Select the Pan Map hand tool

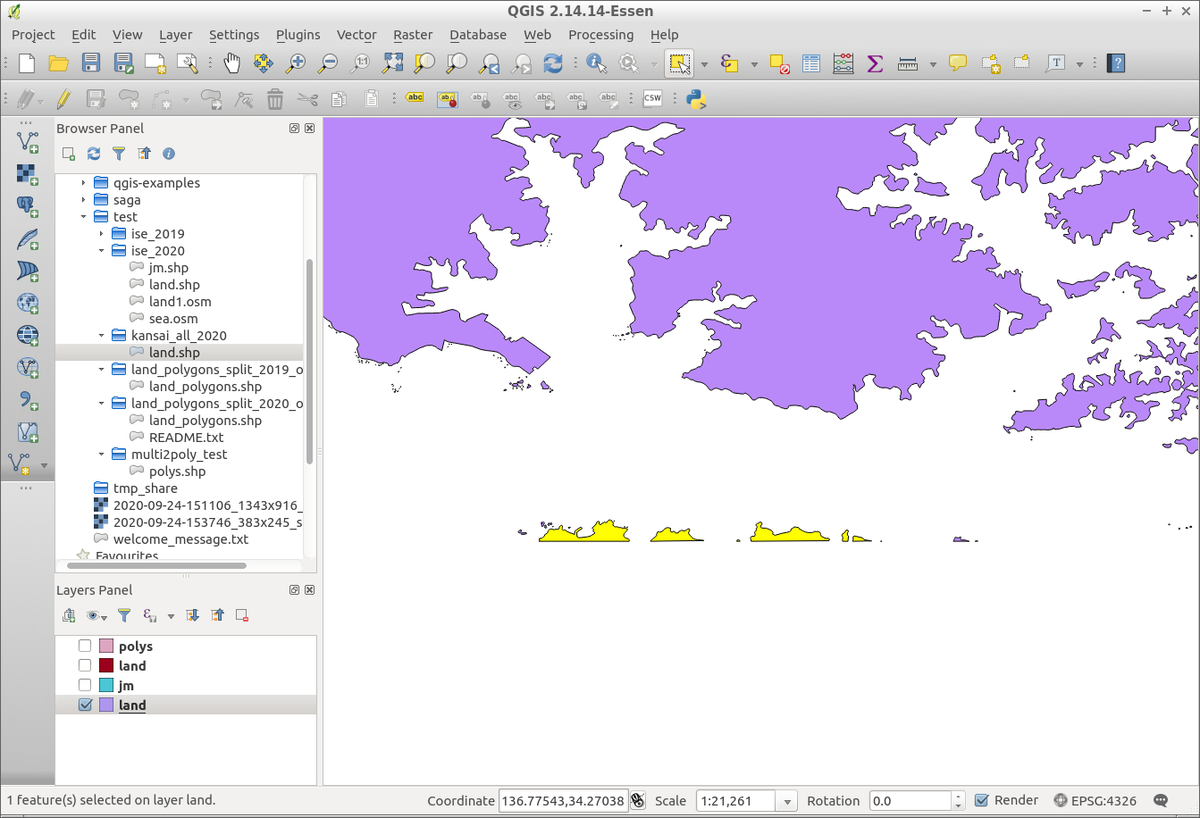pyautogui.click(x=232, y=63)
